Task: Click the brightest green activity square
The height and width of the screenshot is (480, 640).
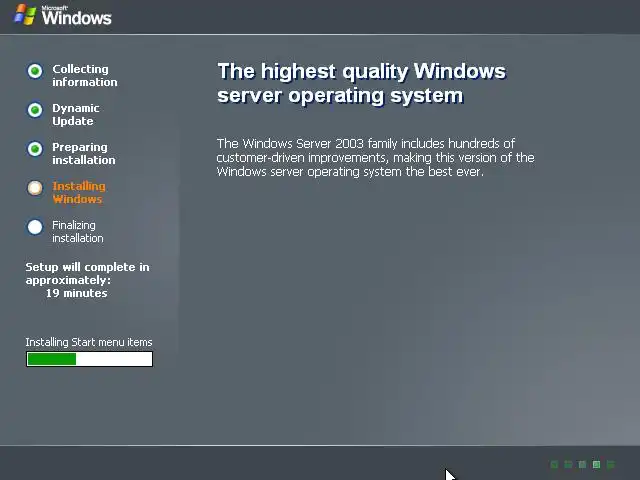Action: 596,464
